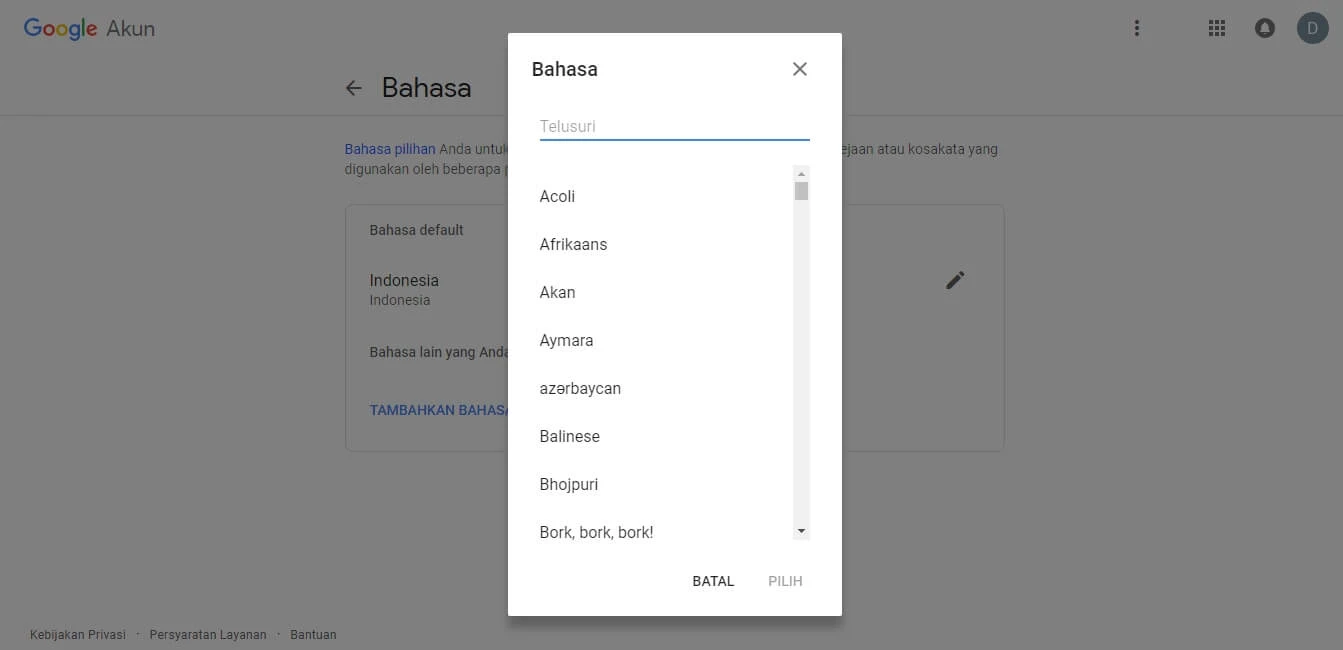
Task: Open the notifications bell icon
Action: [x=1264, y=27]
